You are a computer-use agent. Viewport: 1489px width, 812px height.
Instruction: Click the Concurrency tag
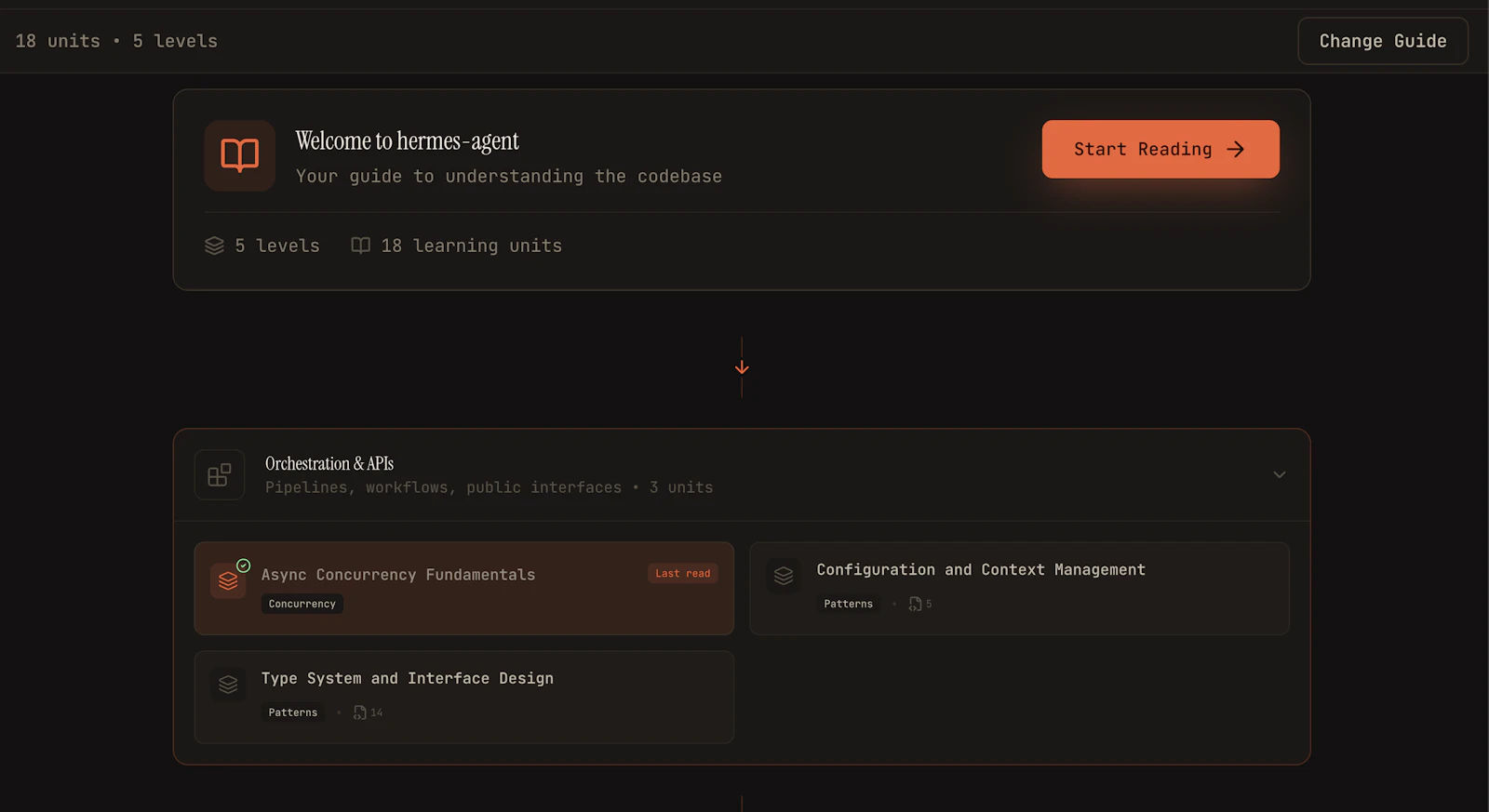(x=302, y=604)
